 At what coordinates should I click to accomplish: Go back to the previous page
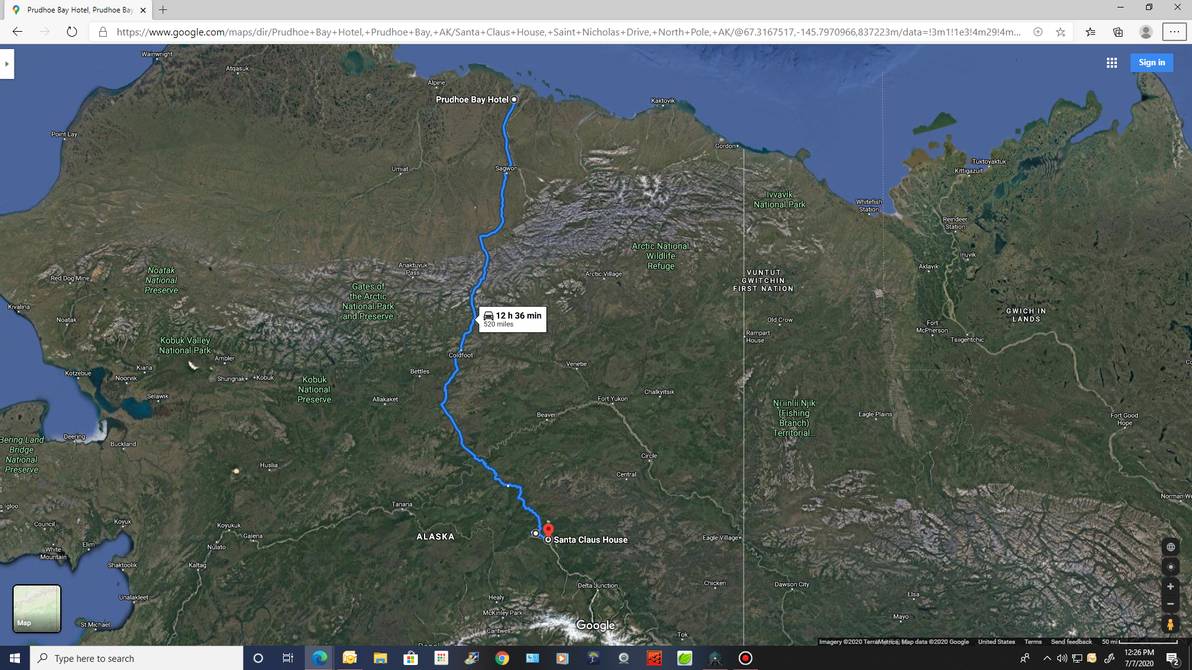click(x=17, y=32)
